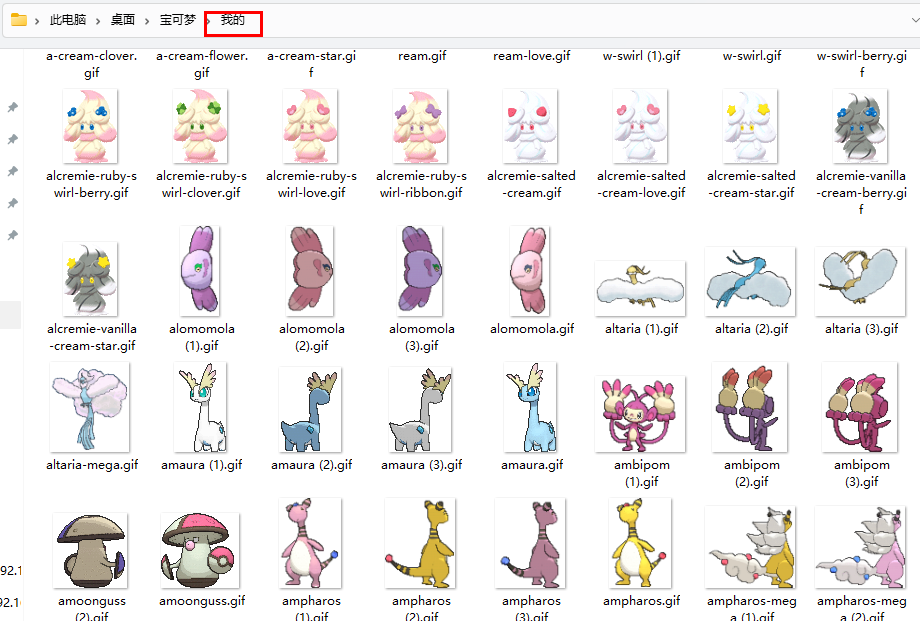
Task: Navigate to 此电脑 in the address bar
Action: pyautogui.click(x=67, y=20)
